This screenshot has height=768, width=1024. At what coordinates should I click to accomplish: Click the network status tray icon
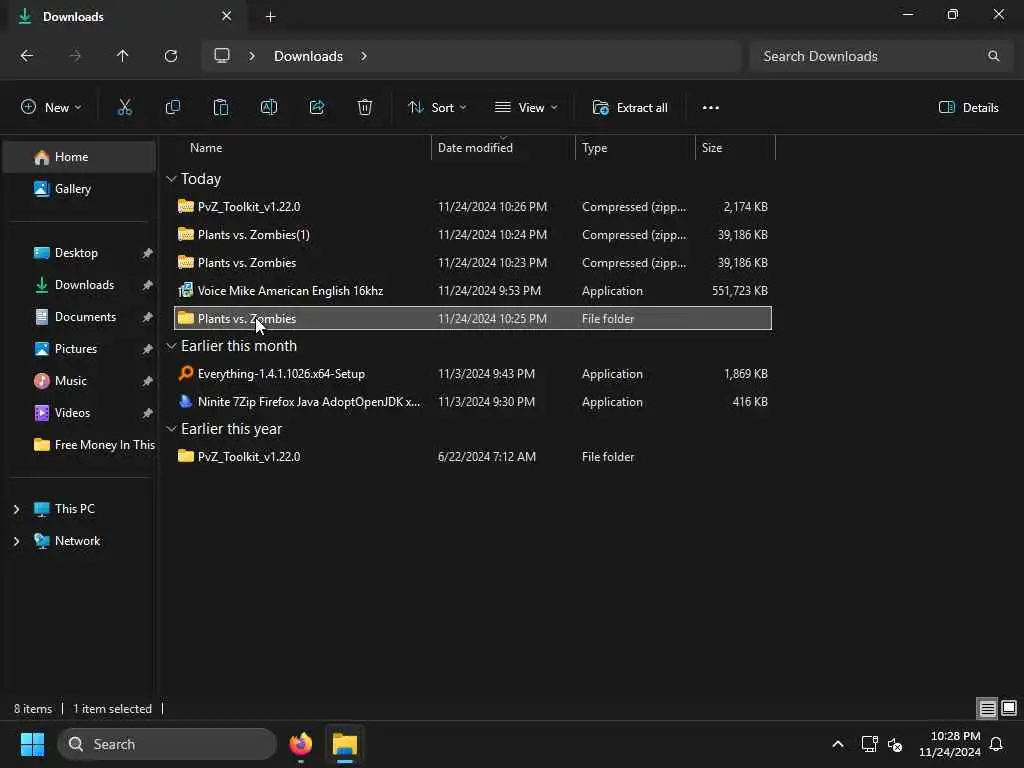coord(869,744)
